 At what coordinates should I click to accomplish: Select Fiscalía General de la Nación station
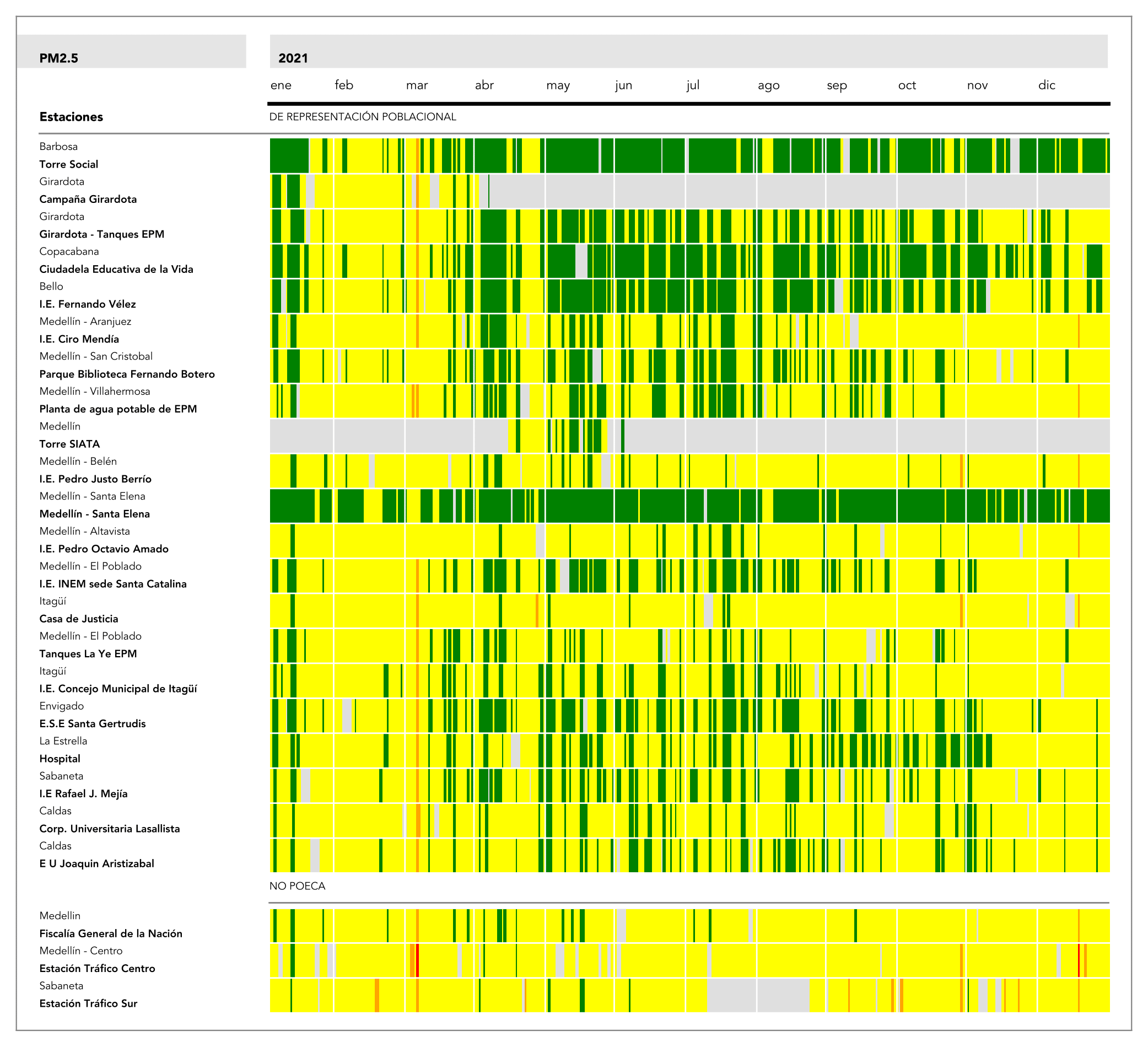(x=110, y=933)
